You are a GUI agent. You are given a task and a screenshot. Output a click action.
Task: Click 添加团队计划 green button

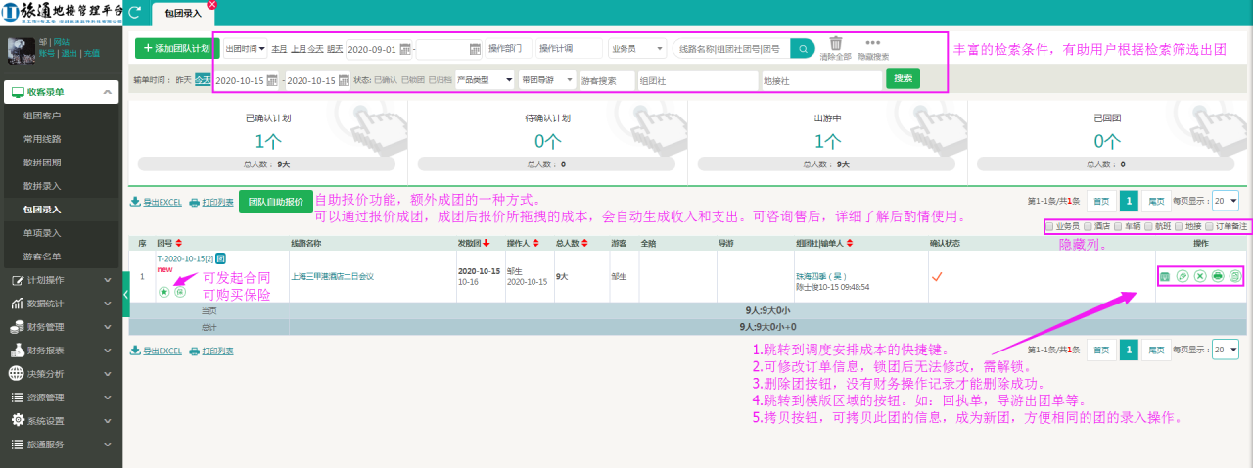tap(175, 48)
